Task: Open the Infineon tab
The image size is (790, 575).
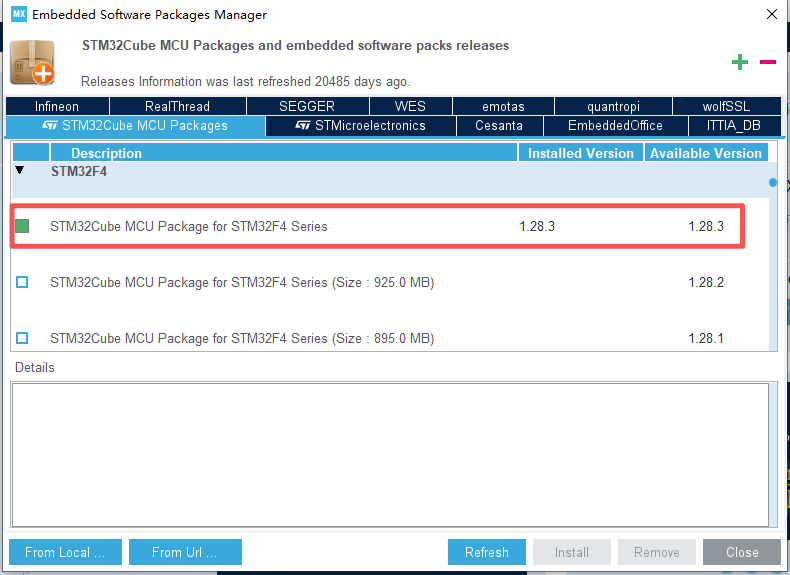Action: (x=56, y=106)
